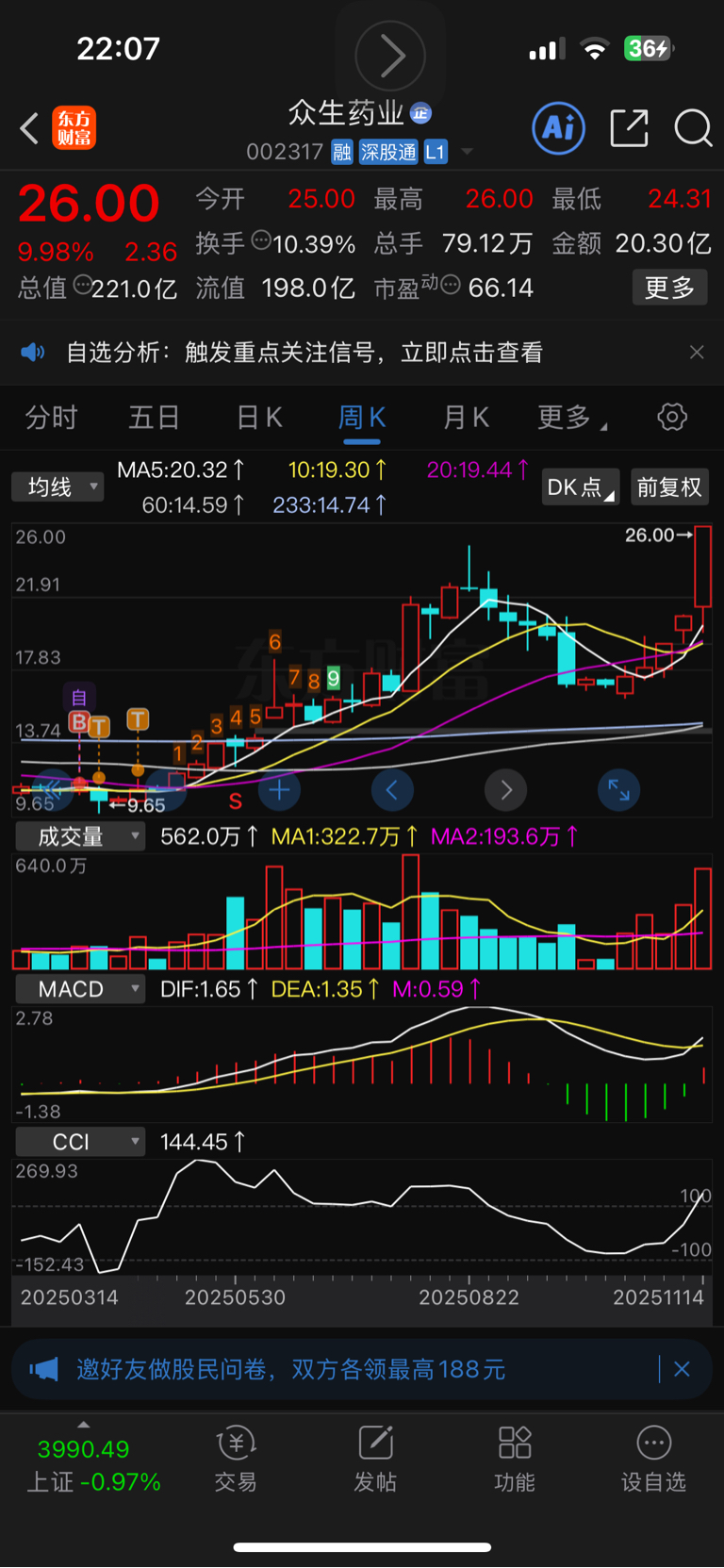Expand chart to fullscreen icon

pyautogui.click(x=619, y=790)
